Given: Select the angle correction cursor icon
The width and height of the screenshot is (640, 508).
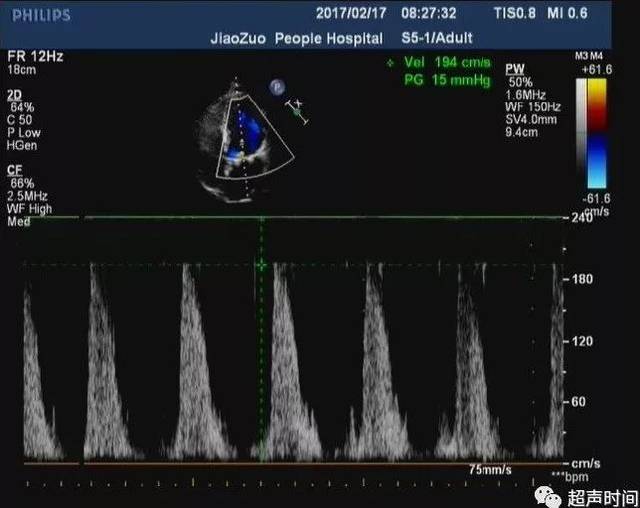Looking at the screenshot, I should 297,111.
